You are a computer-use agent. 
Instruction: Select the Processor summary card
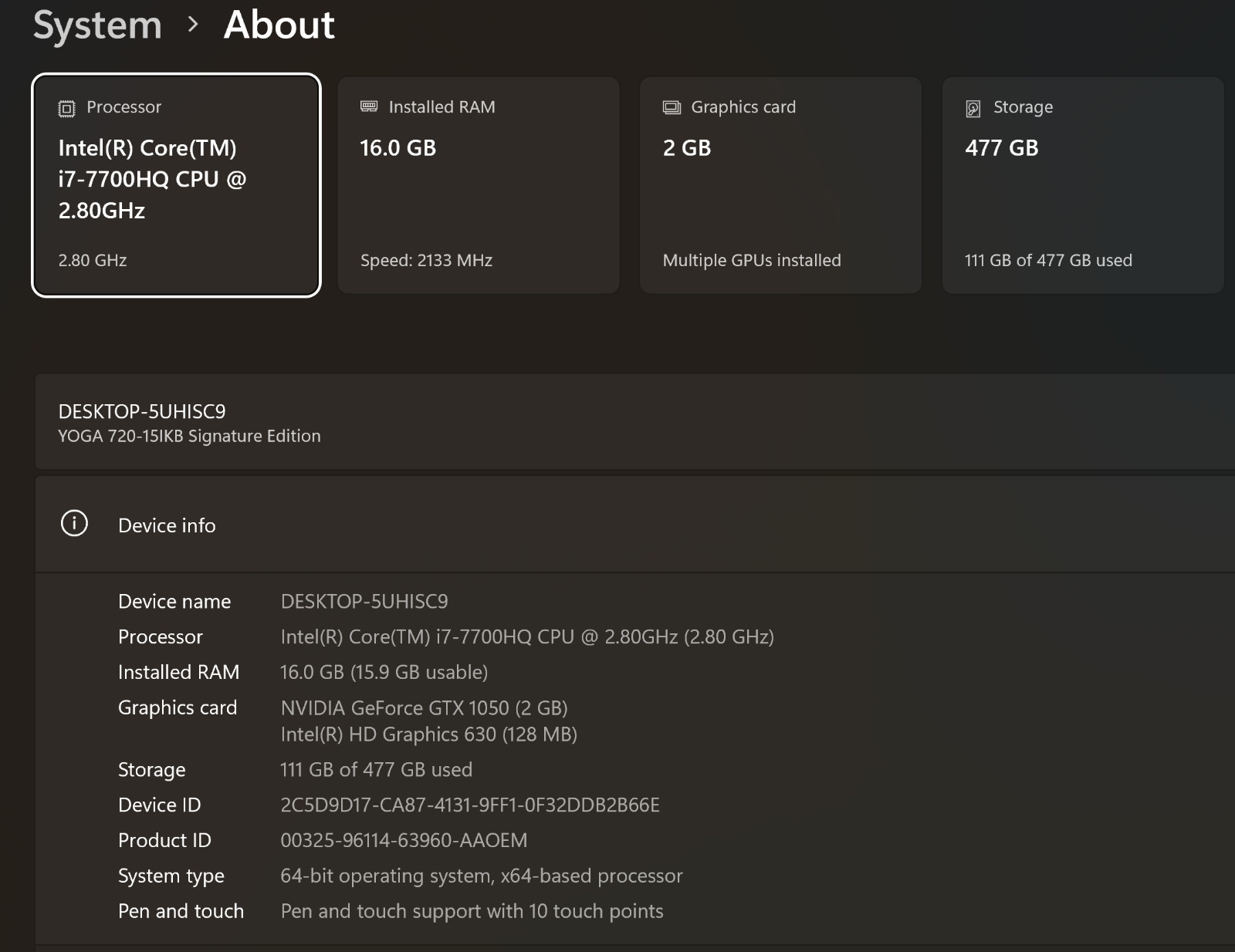176,185
